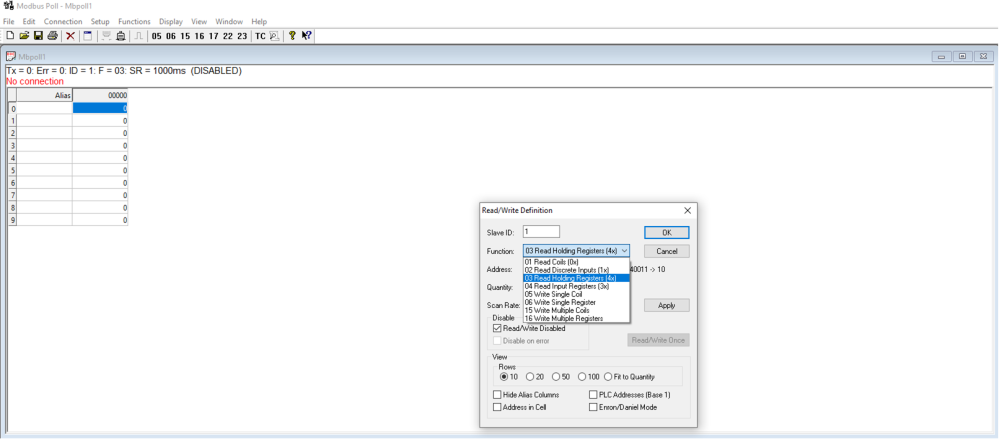Select the 100 rows radio button
Viewport: 1000px width, 439px height.
pos(582,376)
